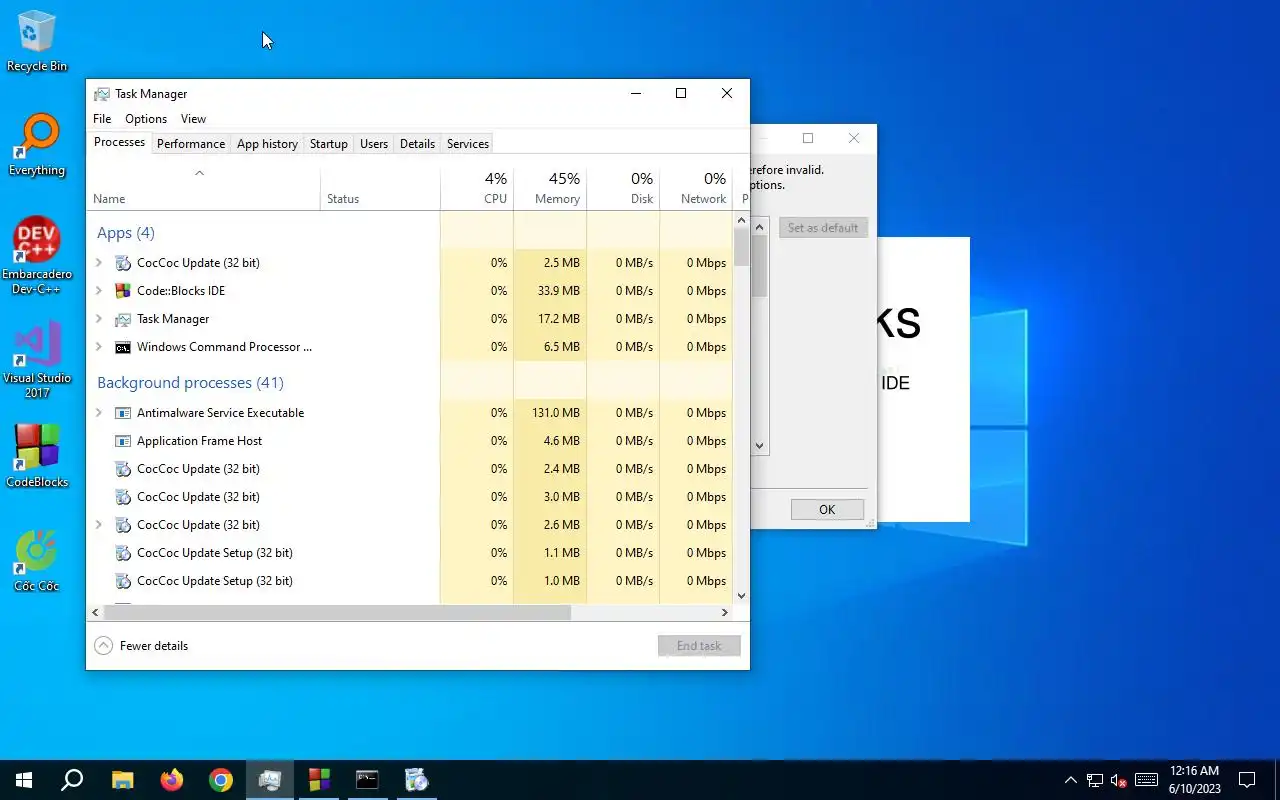
Task: Click Apps (4) group heading
Action: (x=126, y=233)
